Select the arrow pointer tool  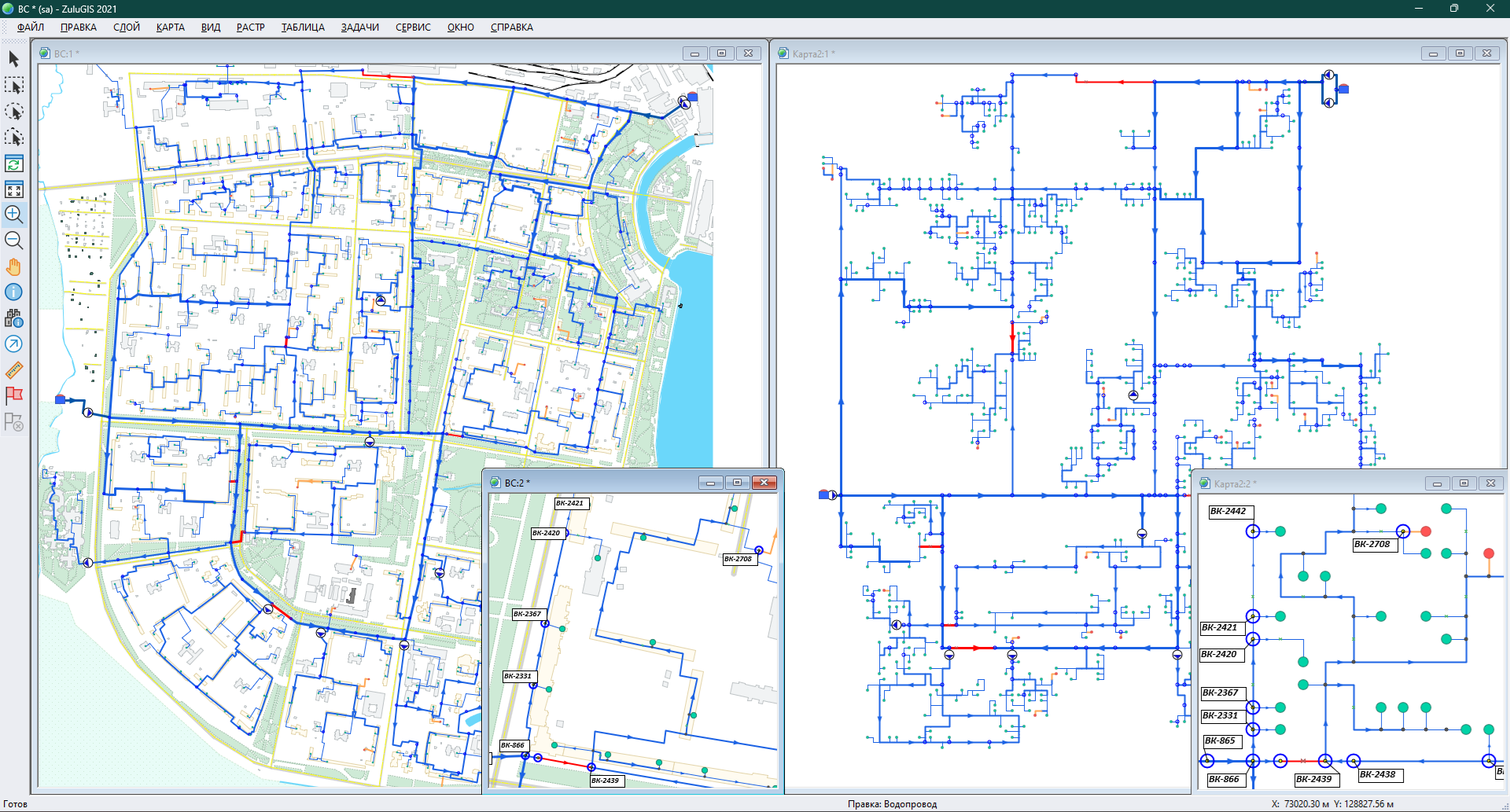tap(13, 59)
